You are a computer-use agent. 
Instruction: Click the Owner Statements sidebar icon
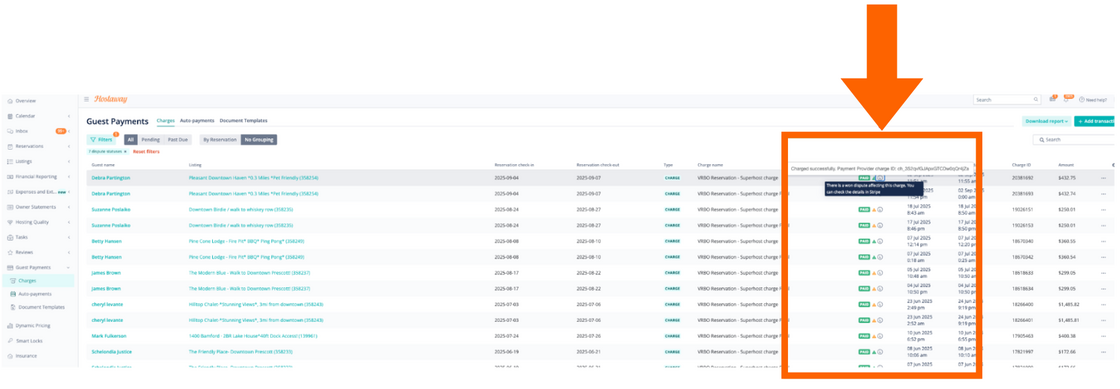[9, 207]
